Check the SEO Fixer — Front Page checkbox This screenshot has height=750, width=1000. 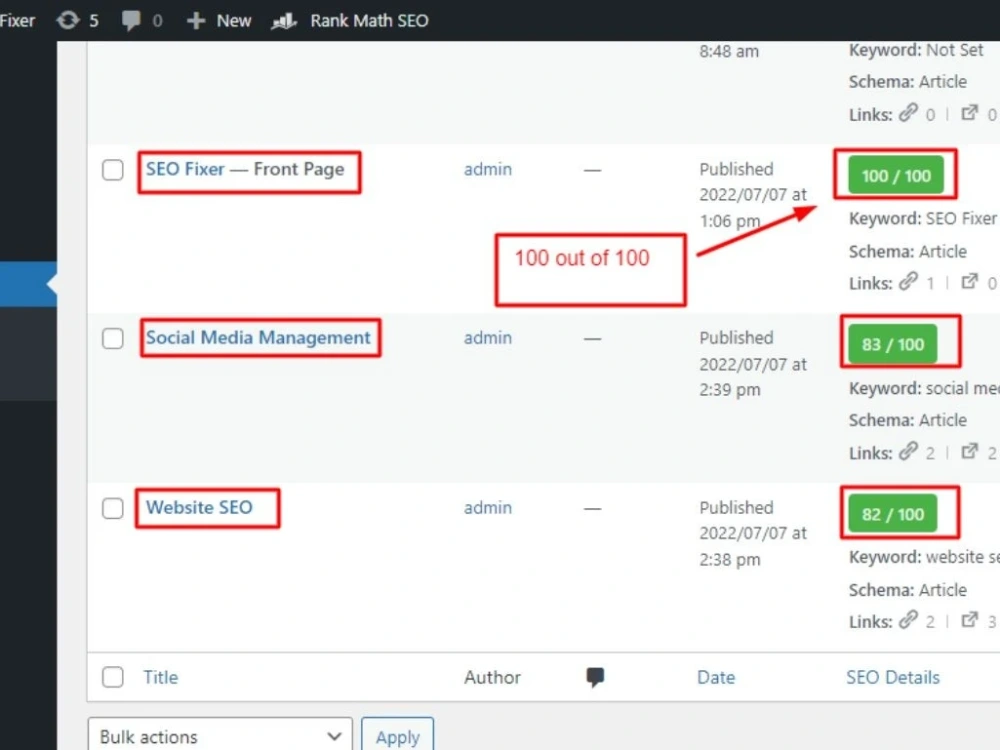click(113, 170)
